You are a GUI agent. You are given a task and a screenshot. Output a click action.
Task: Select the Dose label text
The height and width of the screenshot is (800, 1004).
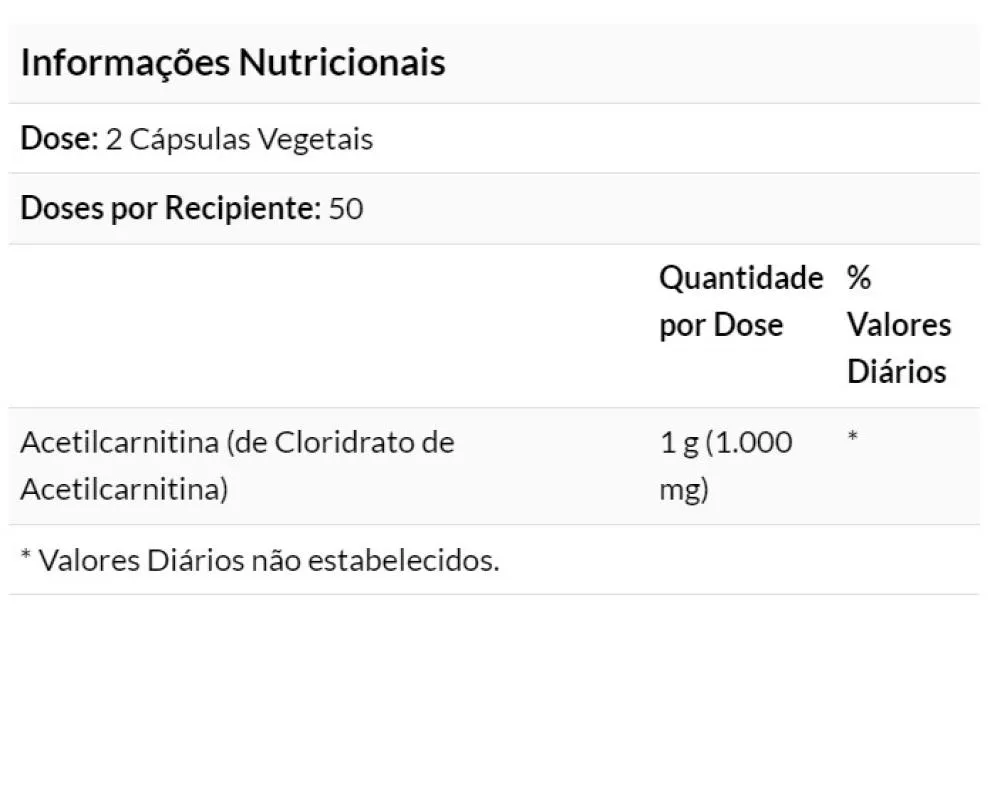tap(60, 138)
